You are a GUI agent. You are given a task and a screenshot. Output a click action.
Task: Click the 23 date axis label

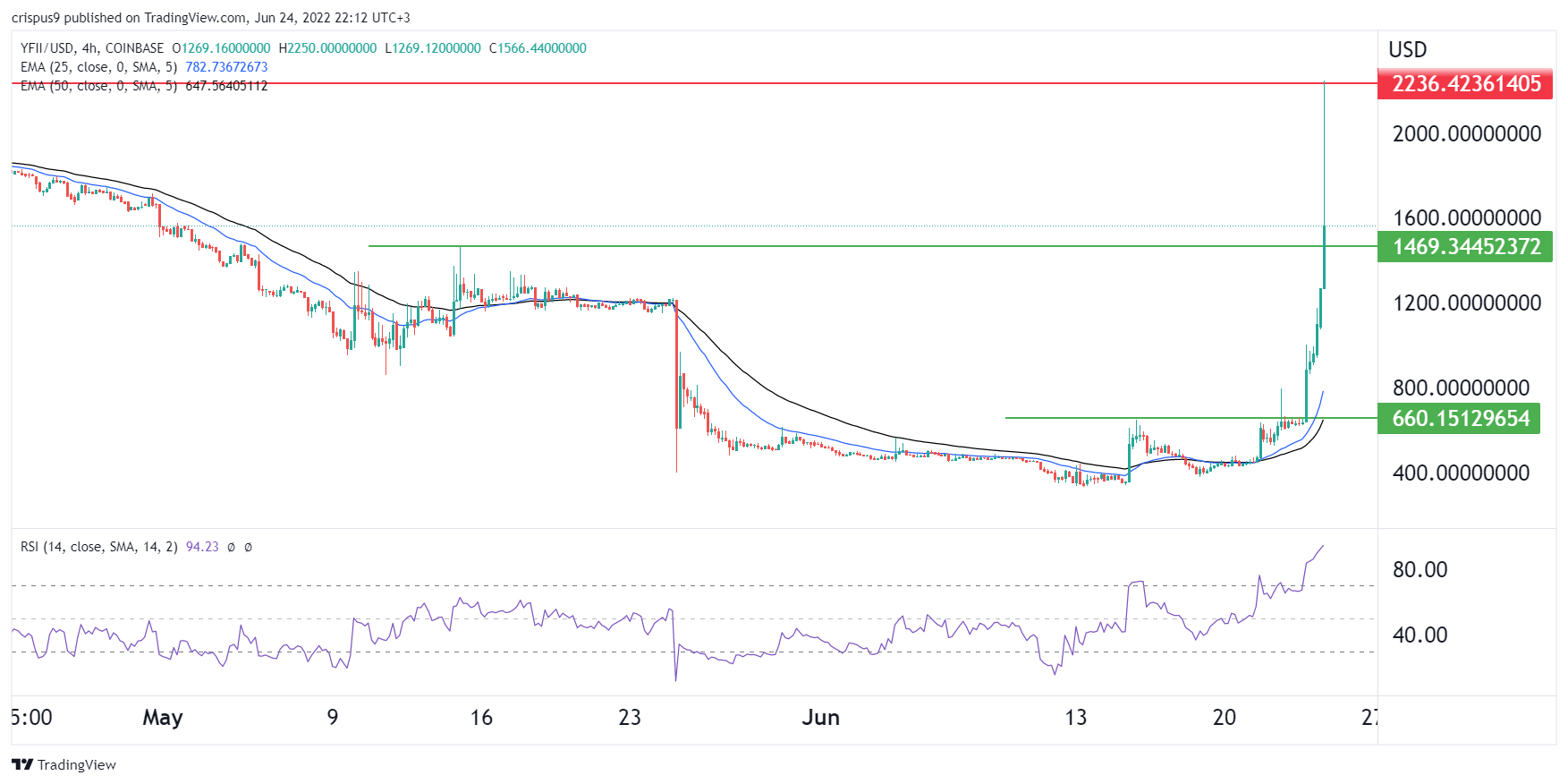pos(630,718)
